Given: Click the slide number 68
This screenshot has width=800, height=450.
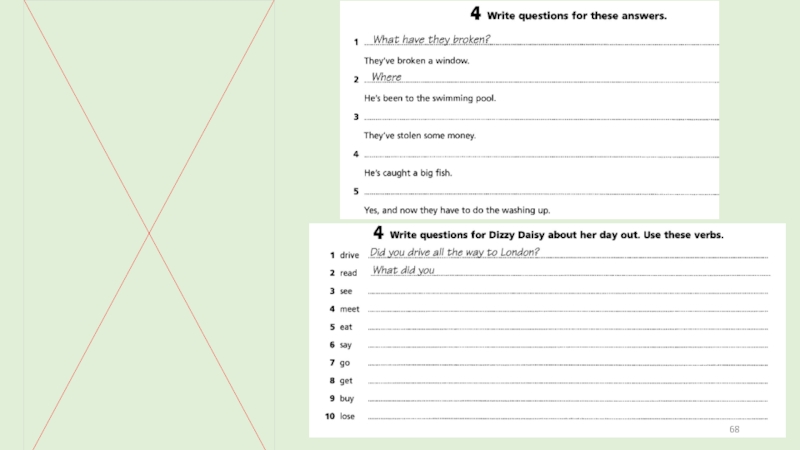Looking at the screenshot, I should (x=734, y=428).
